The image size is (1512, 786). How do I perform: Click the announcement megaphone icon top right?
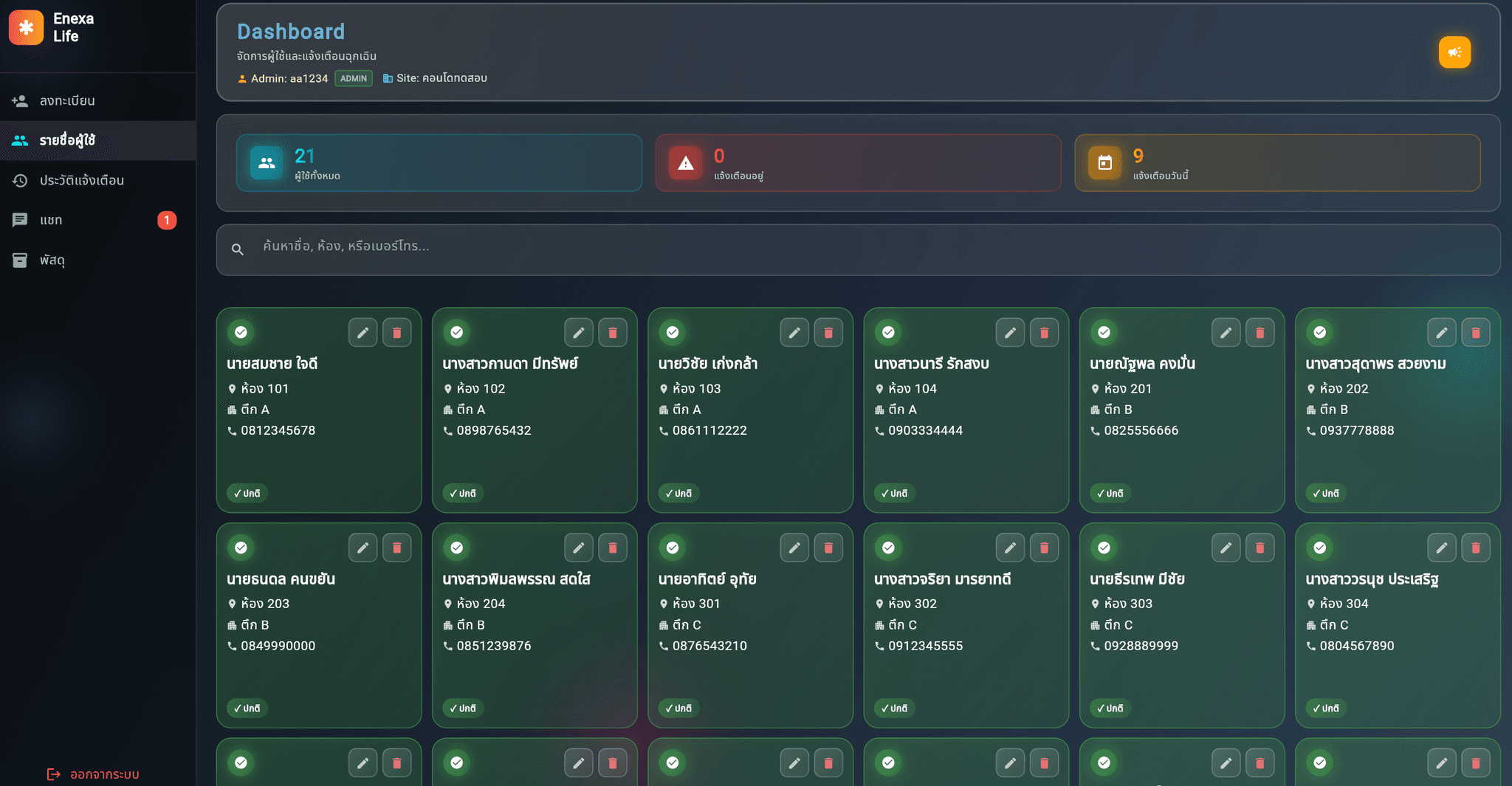[x=1454, y=52]
